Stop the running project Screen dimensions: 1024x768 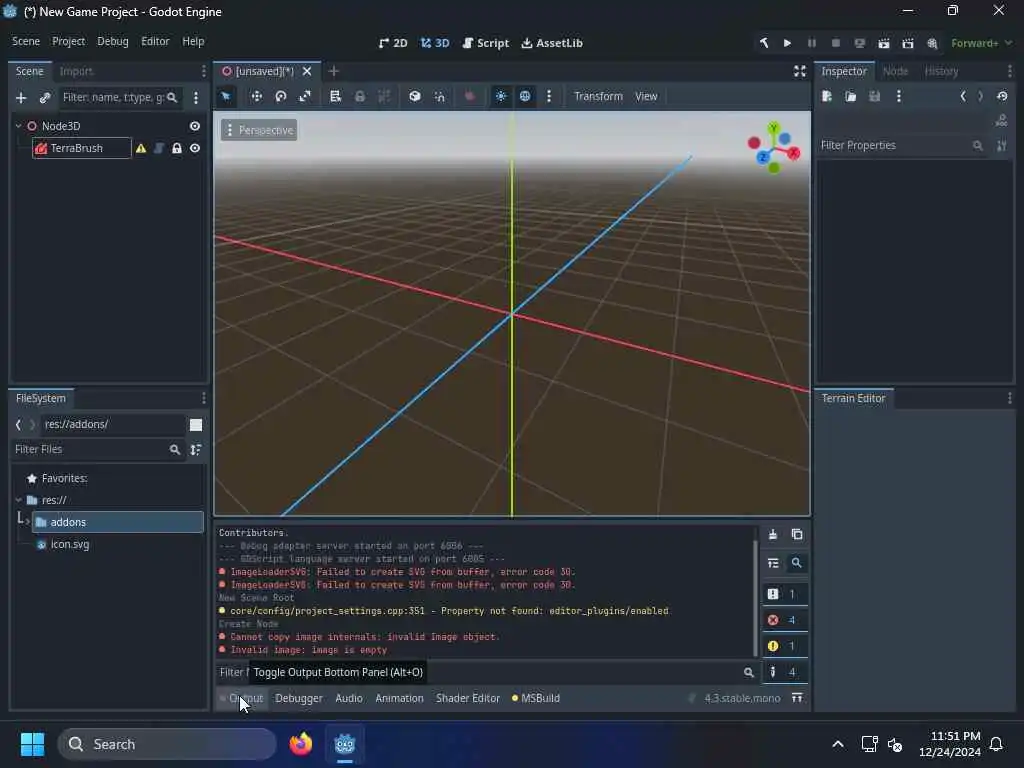click(x=836, y=43)
